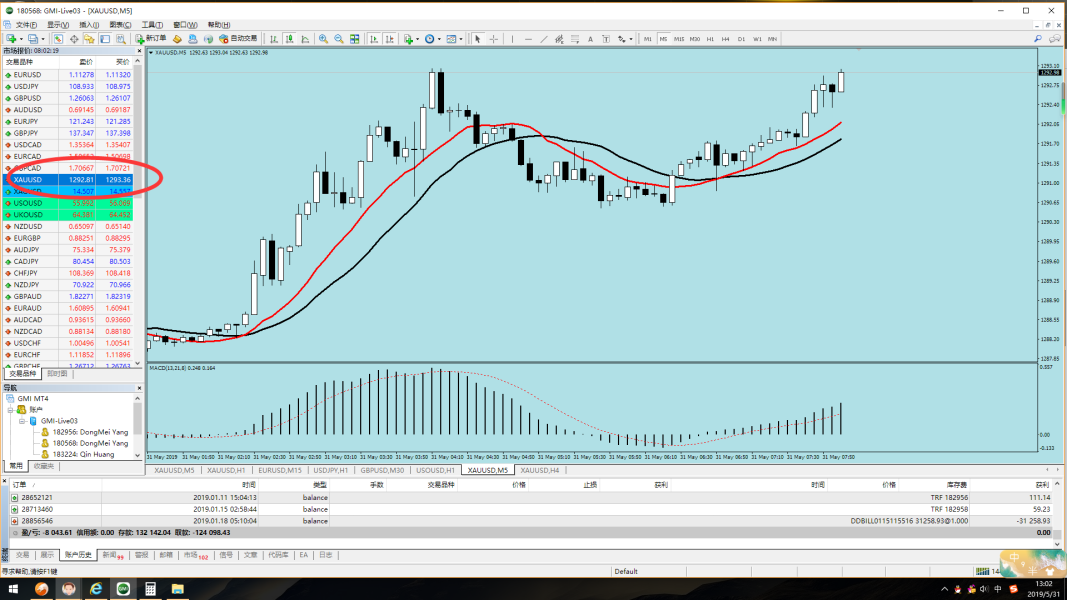Open the 插入 (Insert) menu

pyautogui.click(x=88, y=24)
